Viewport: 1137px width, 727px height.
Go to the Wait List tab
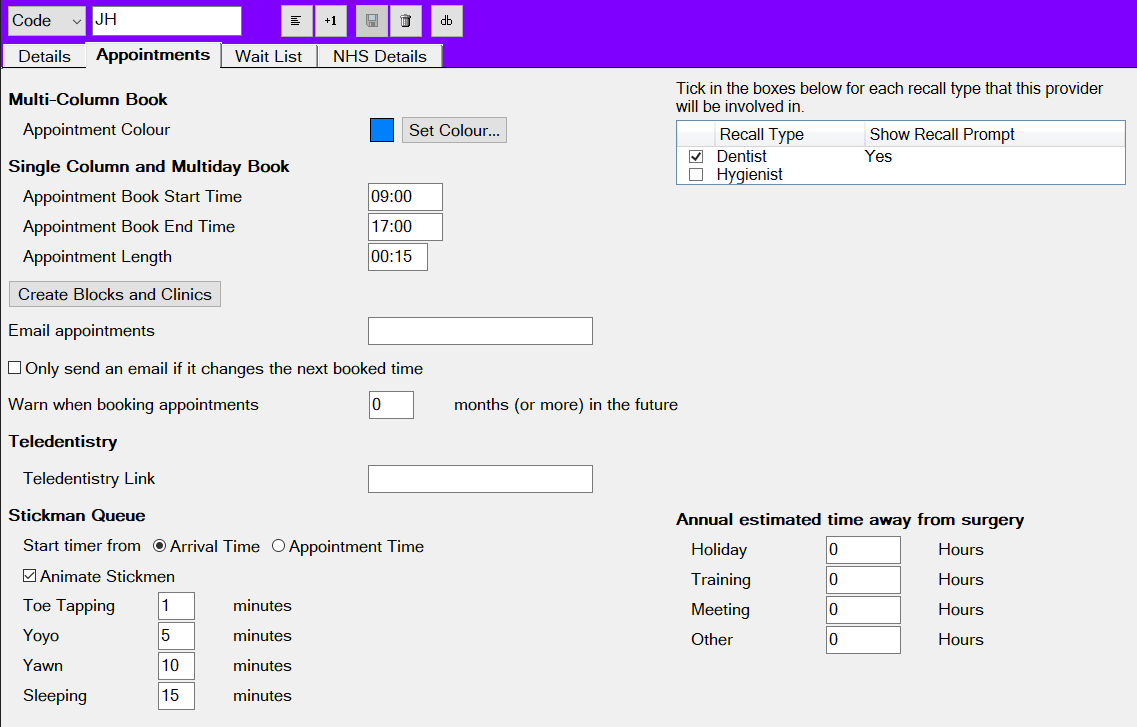(x=268, y=56)
